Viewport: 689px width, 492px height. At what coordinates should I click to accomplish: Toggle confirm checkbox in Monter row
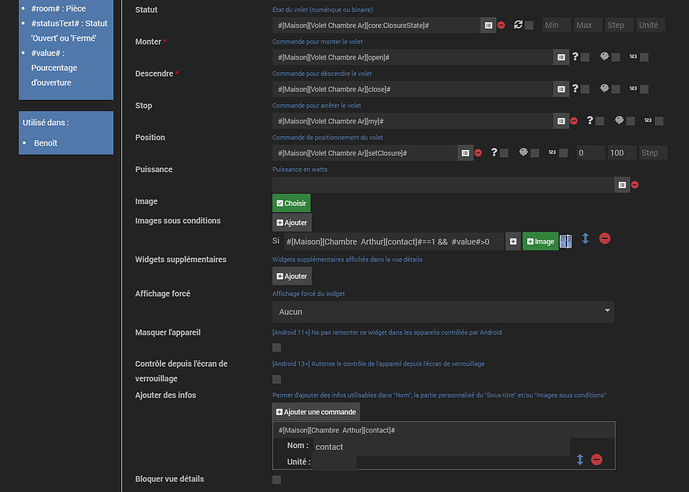point(585,57)
